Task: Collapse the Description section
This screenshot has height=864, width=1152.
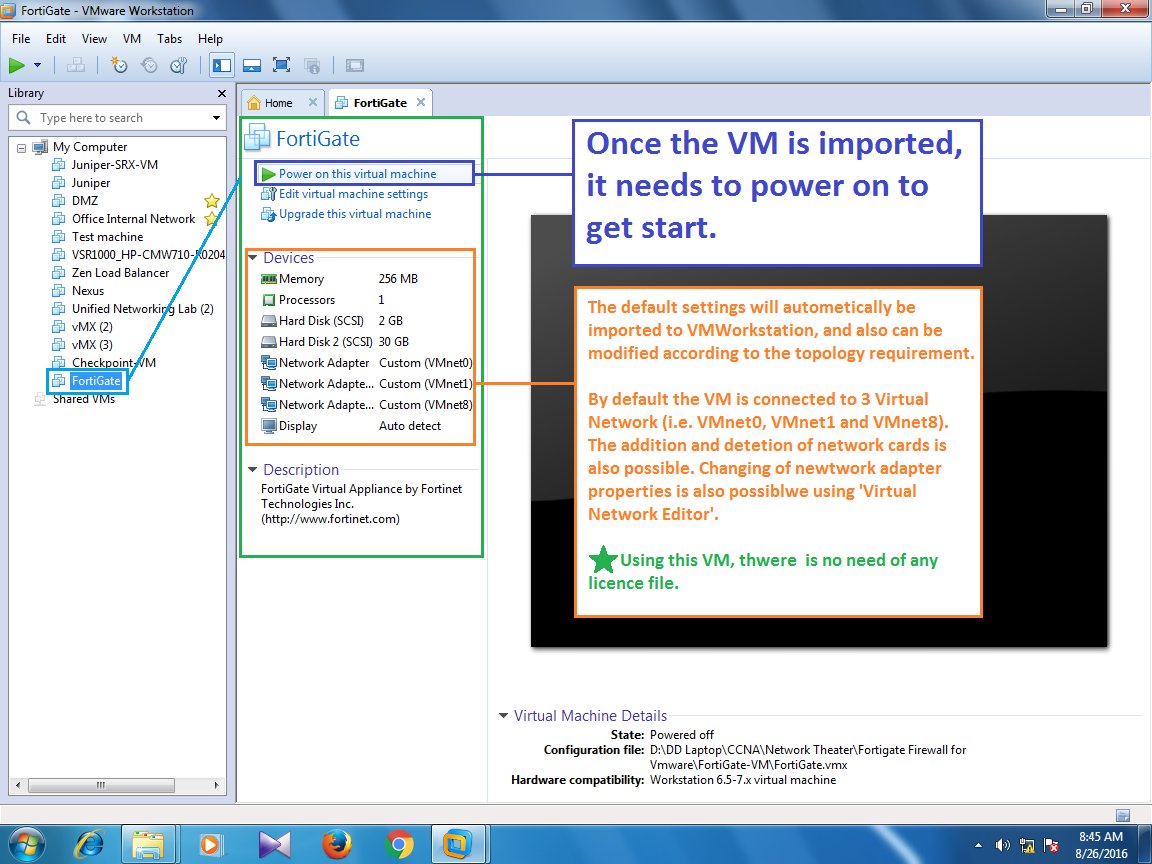Action: pyautogui.click(x=253, y=469)
